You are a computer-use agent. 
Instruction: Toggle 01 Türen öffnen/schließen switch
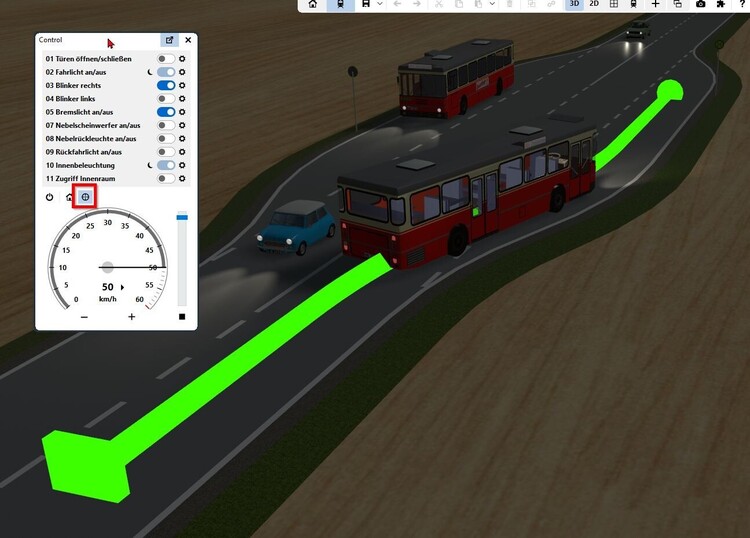point(166,59)
